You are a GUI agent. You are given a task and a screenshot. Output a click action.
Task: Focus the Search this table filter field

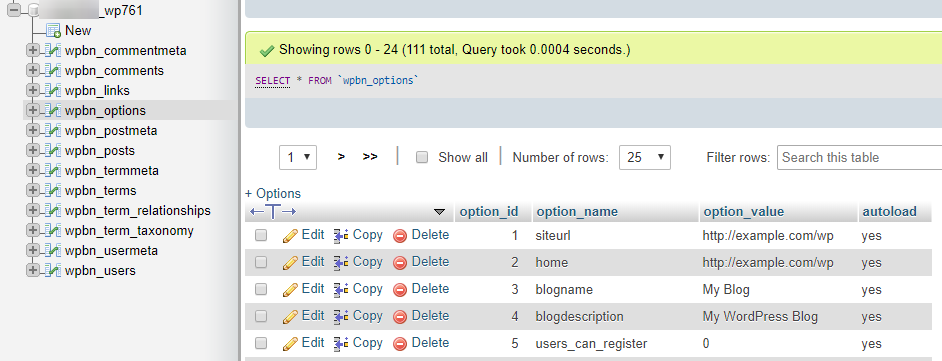[859, 157]
